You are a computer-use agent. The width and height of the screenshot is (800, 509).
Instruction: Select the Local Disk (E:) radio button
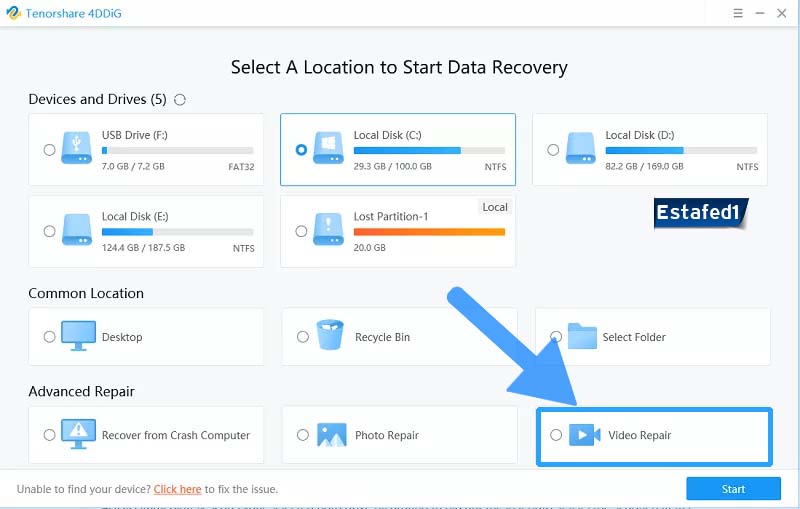(x=49, y=231)
